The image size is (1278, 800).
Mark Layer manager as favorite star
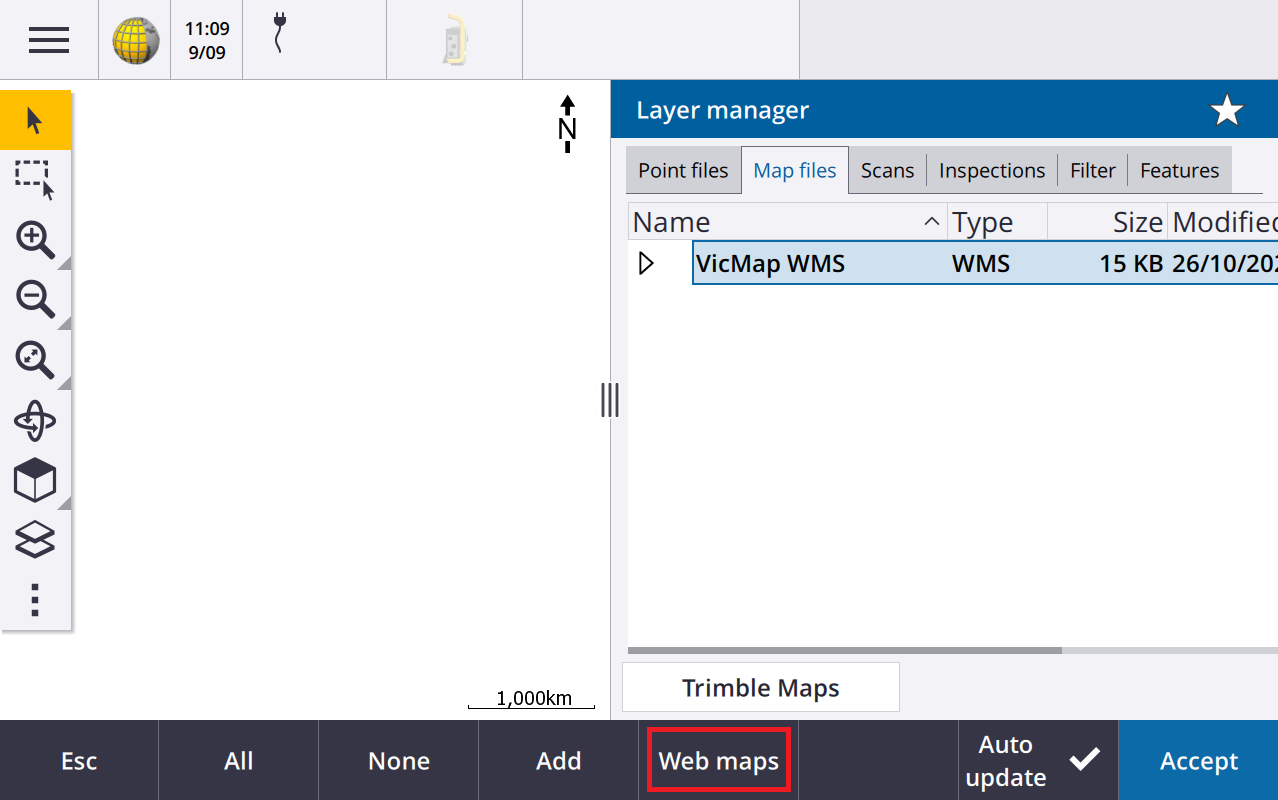(1226, 111)
